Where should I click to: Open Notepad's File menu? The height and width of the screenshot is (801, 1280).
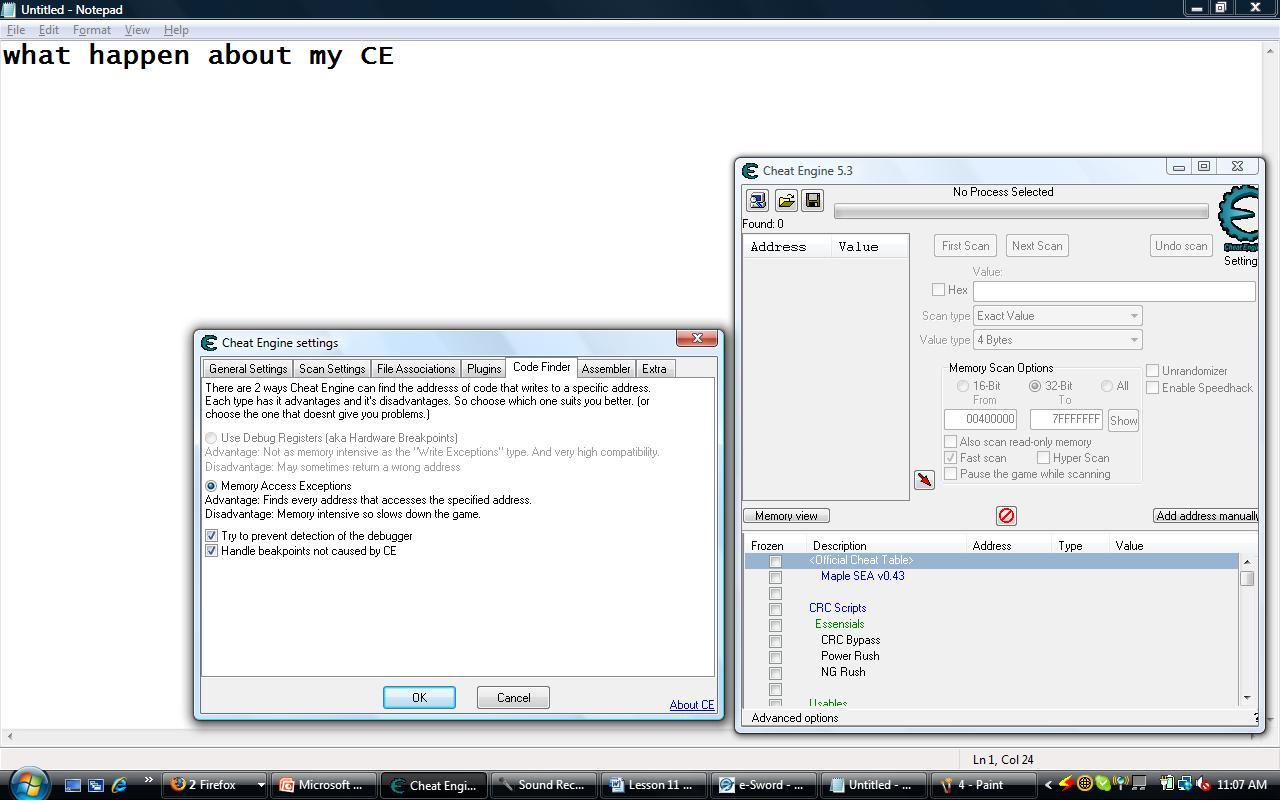tap(16, 30)
